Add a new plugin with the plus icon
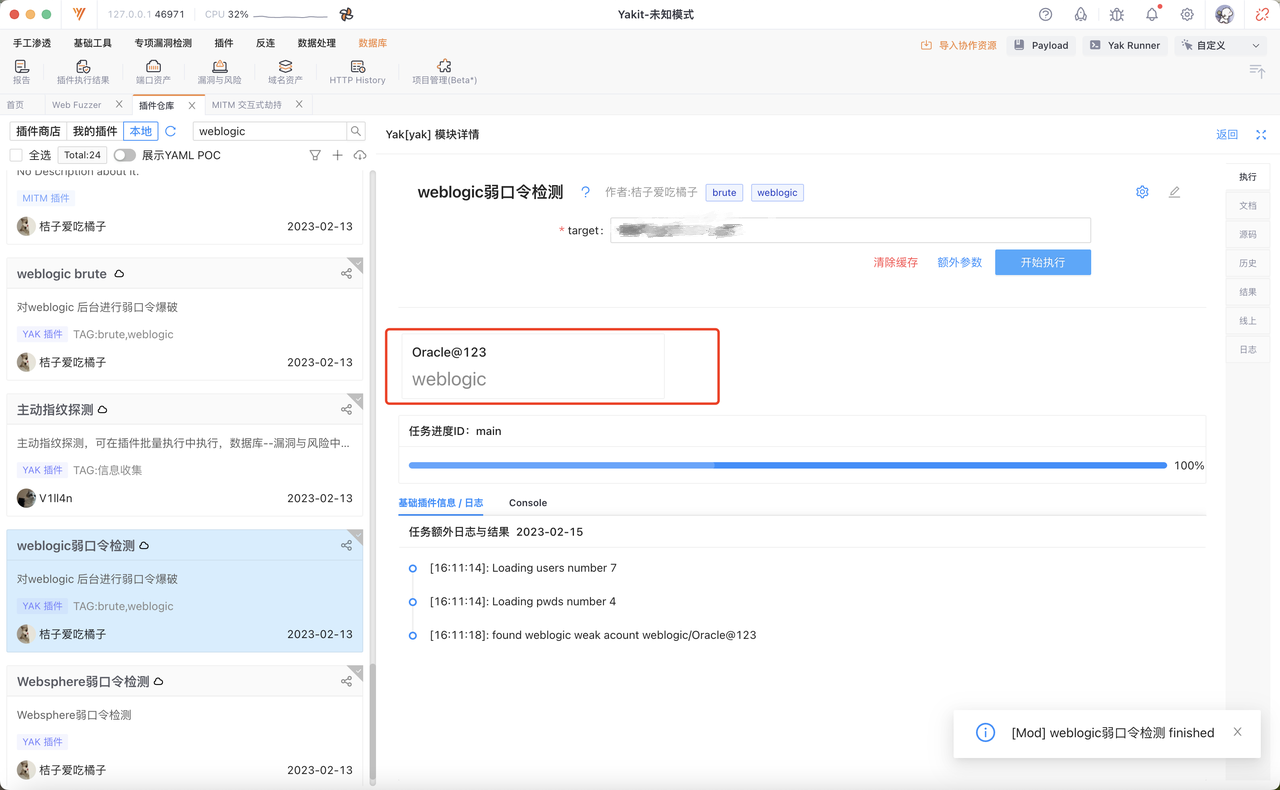 coord(338,155)
